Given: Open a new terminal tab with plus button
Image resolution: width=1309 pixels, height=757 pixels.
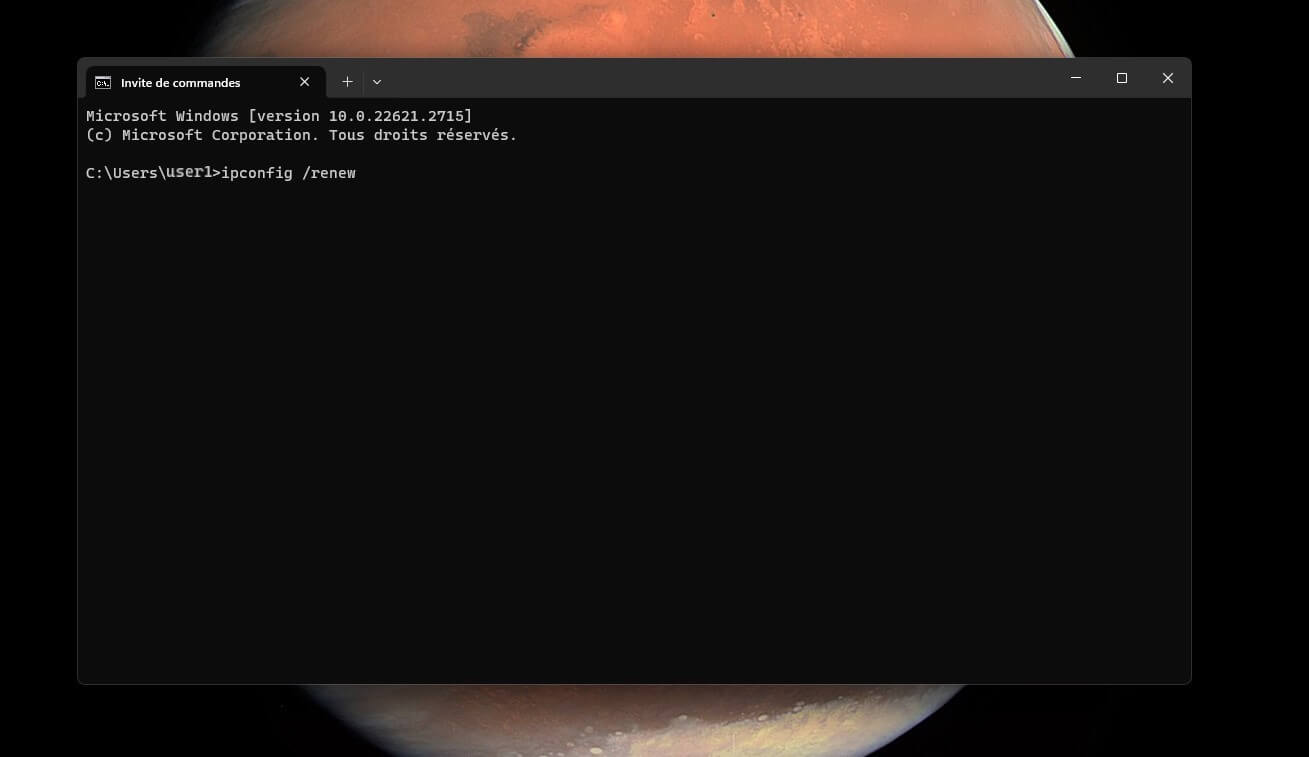Looking at the screenshot, I should (347, 82).
